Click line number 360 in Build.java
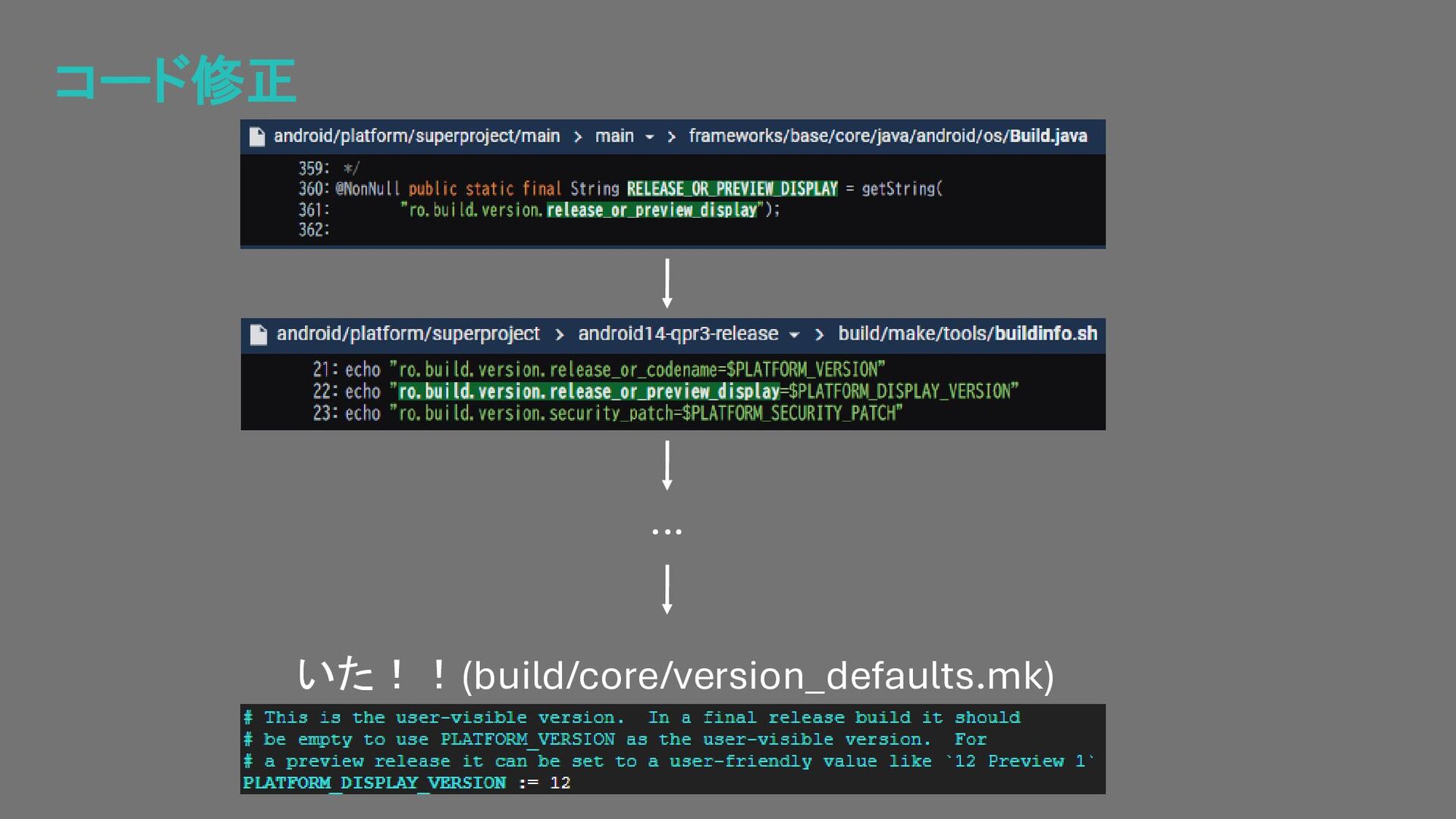1456x819 pixels. pos(312,189)
